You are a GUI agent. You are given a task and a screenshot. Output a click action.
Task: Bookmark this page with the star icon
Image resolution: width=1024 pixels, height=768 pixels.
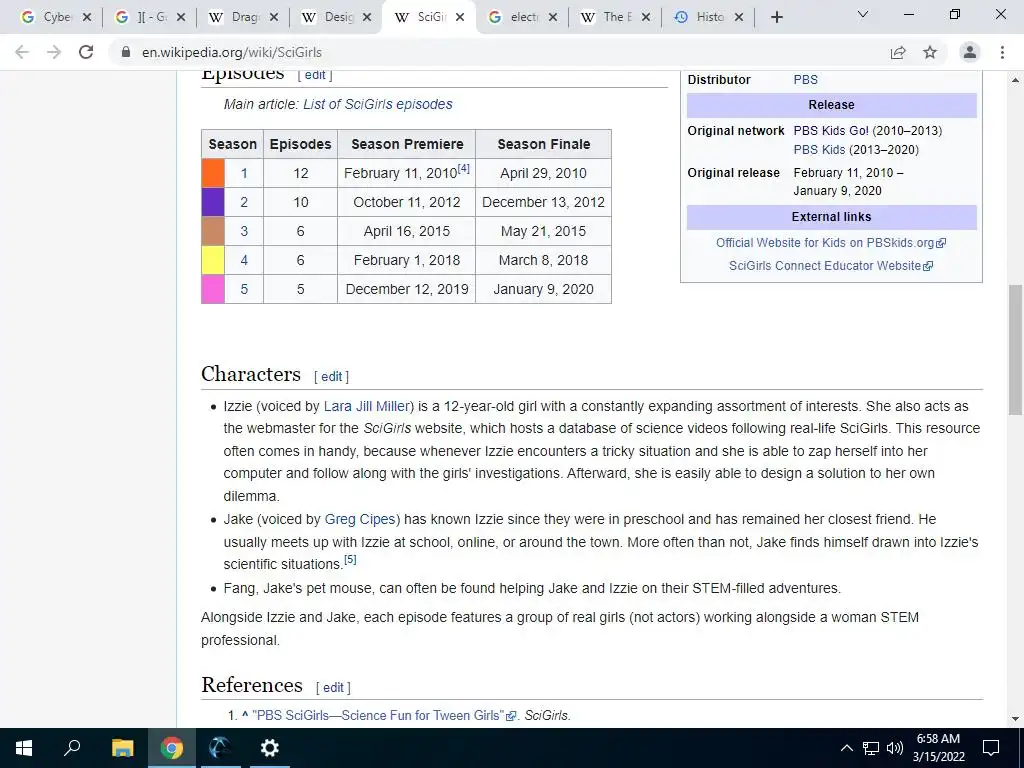point(930,52)
